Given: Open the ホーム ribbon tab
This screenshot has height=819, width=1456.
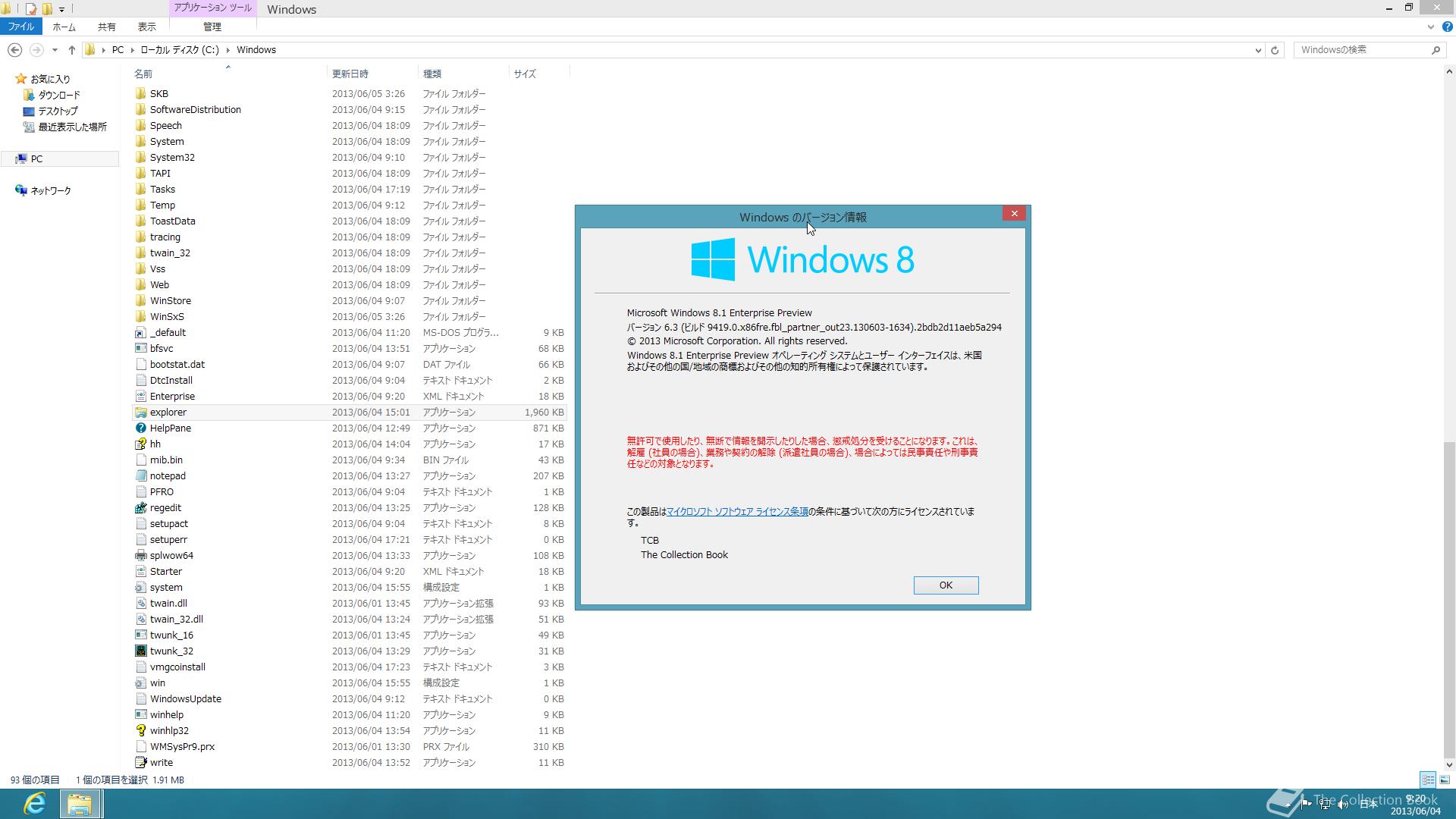Looking at the screenshot, I should 64,27.
